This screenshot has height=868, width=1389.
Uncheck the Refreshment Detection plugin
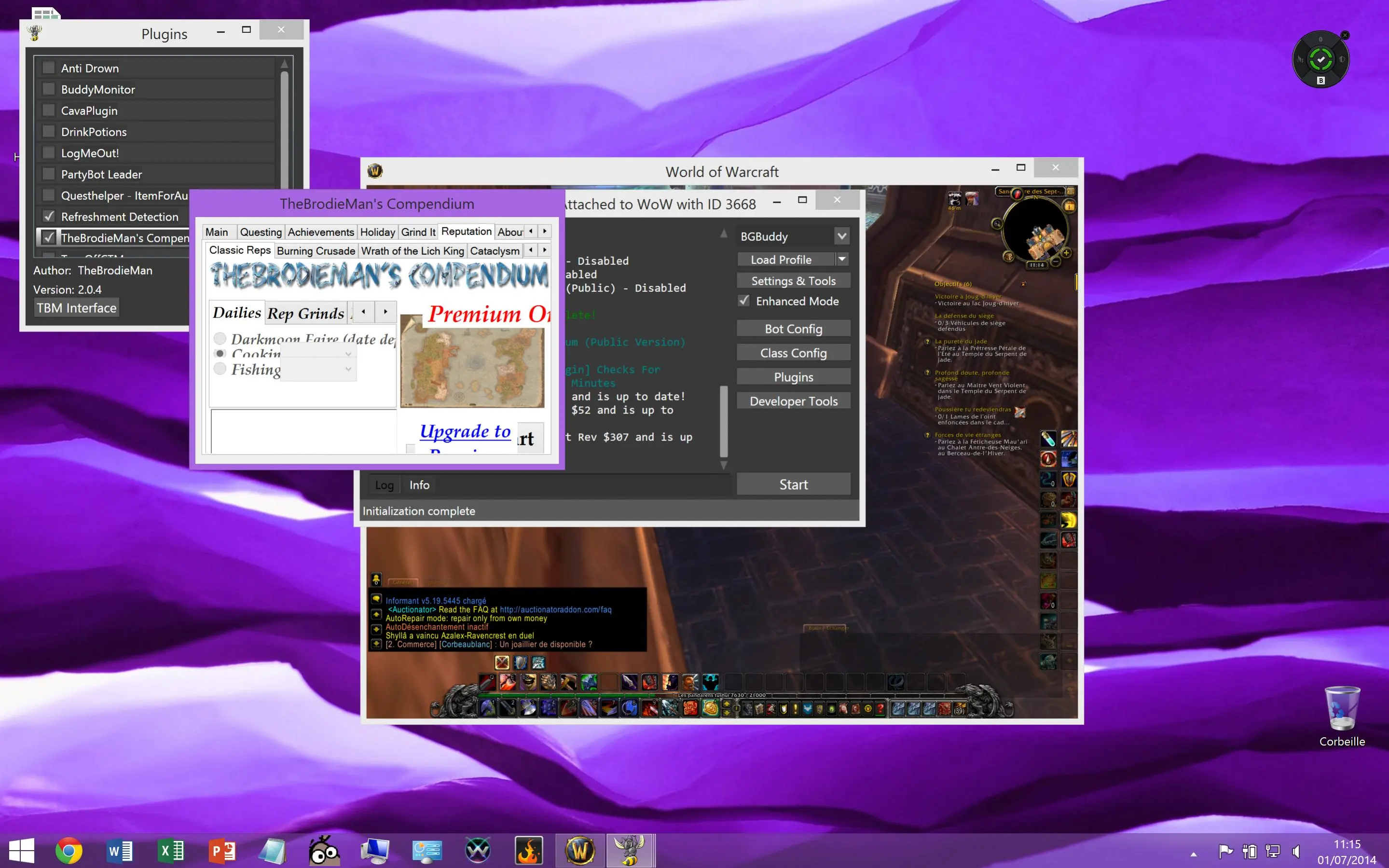point(49,217)
